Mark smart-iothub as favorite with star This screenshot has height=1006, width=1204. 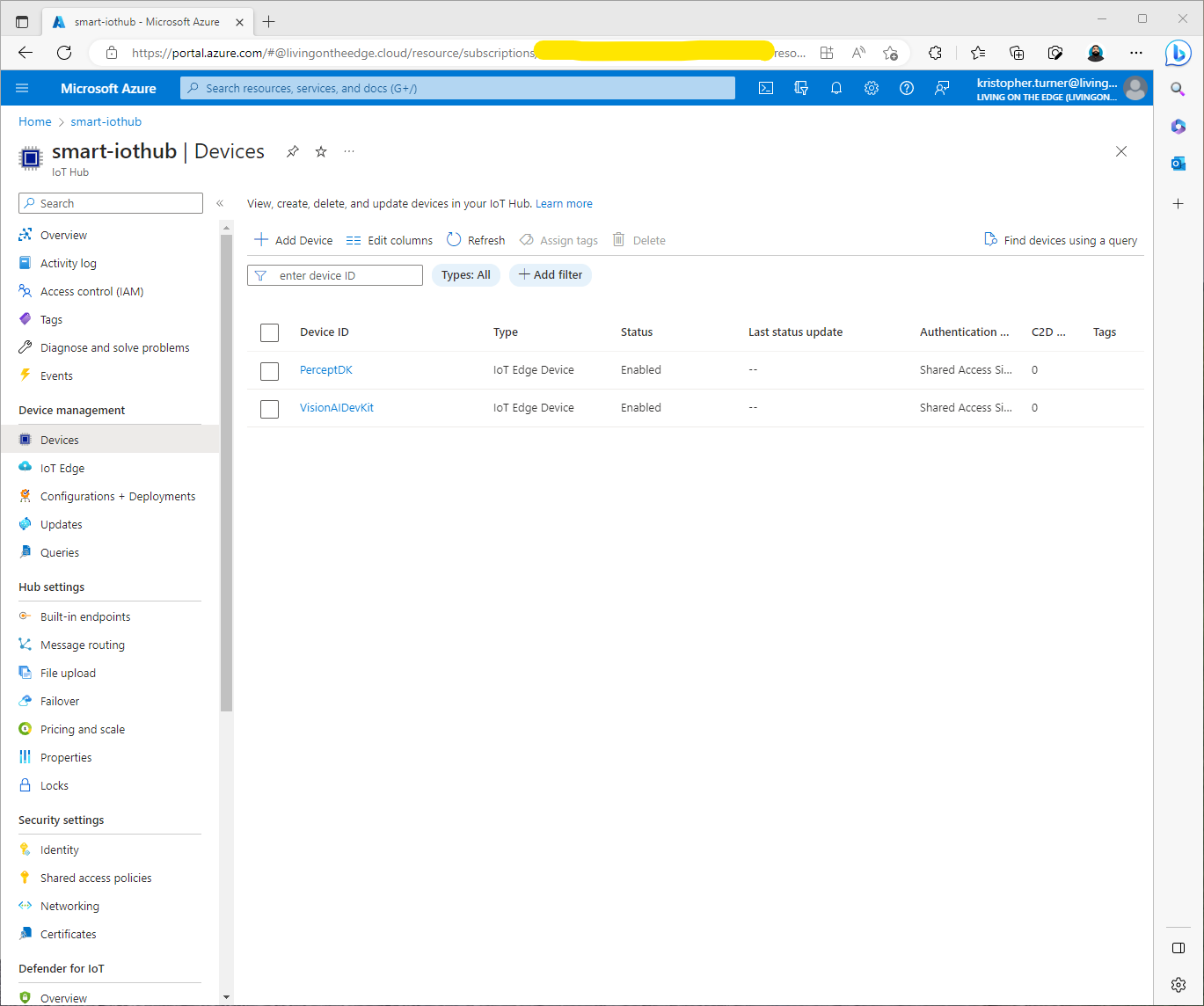point(321,151)
